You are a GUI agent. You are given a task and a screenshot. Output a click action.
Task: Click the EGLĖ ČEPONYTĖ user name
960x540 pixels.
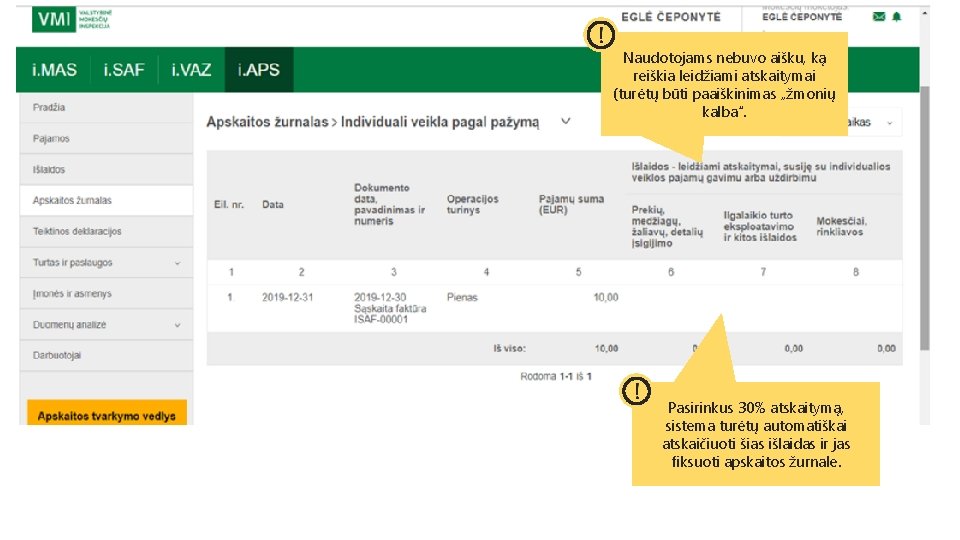tap(670, 17)
